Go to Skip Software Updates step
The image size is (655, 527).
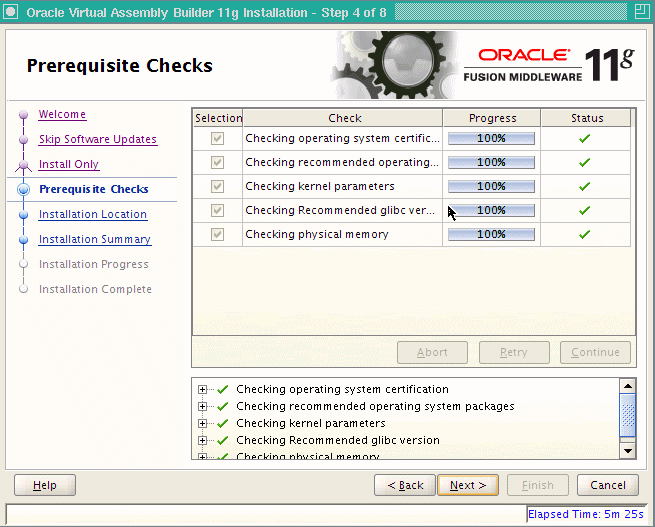(98, 139)
